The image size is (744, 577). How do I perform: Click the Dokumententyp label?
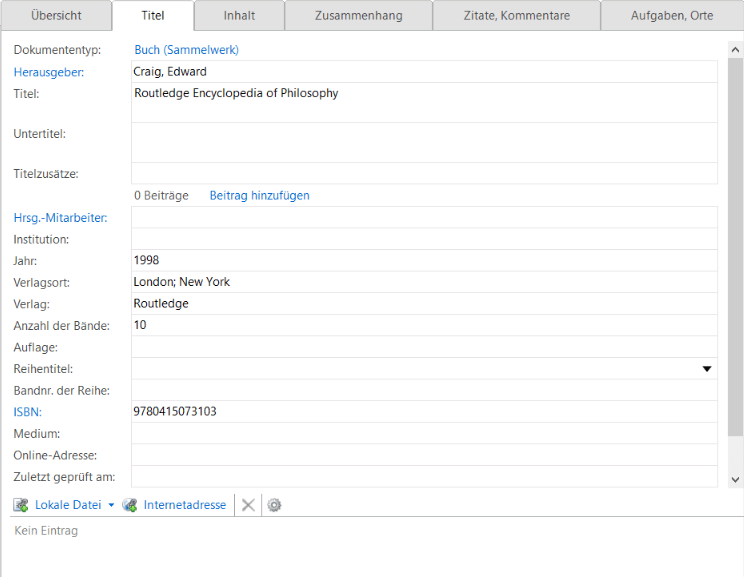point(57,50)
